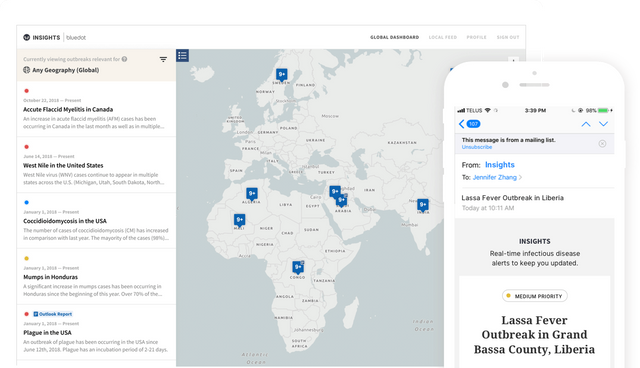The width and height of the screenshot is (640, 368).
Task: Click the globe icon next to Any Geography
Action: tap(27, 70)
